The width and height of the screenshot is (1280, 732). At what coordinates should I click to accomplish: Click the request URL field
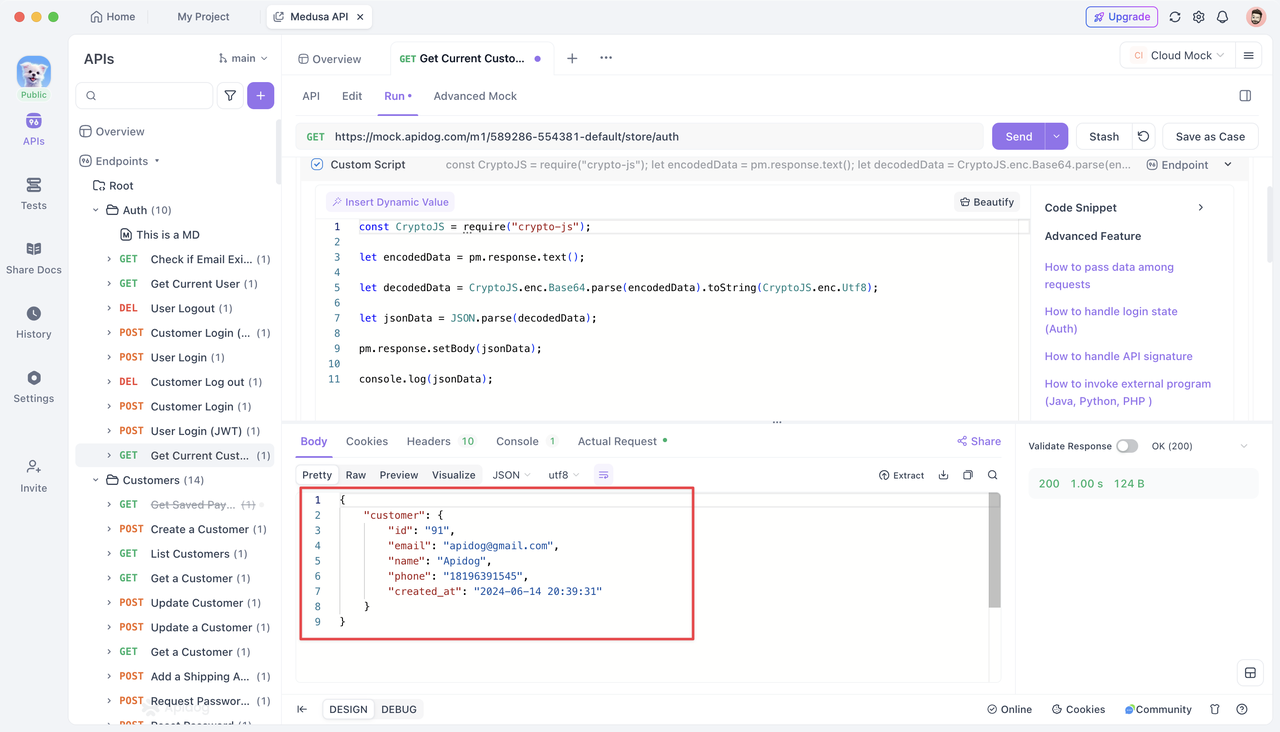coord(640,137)
